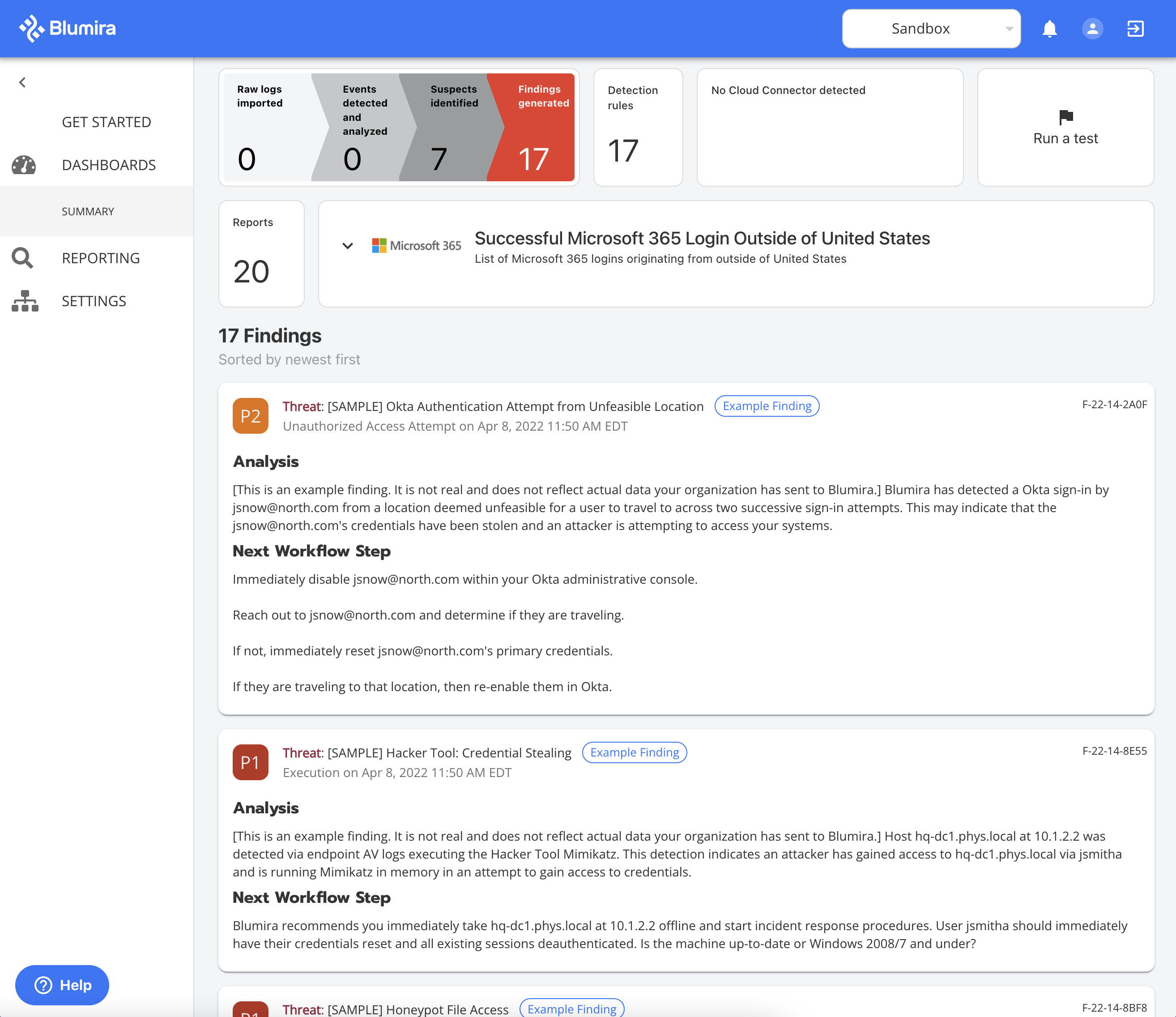Expand the Microsoft 365 login report

(x=347, y=246)
